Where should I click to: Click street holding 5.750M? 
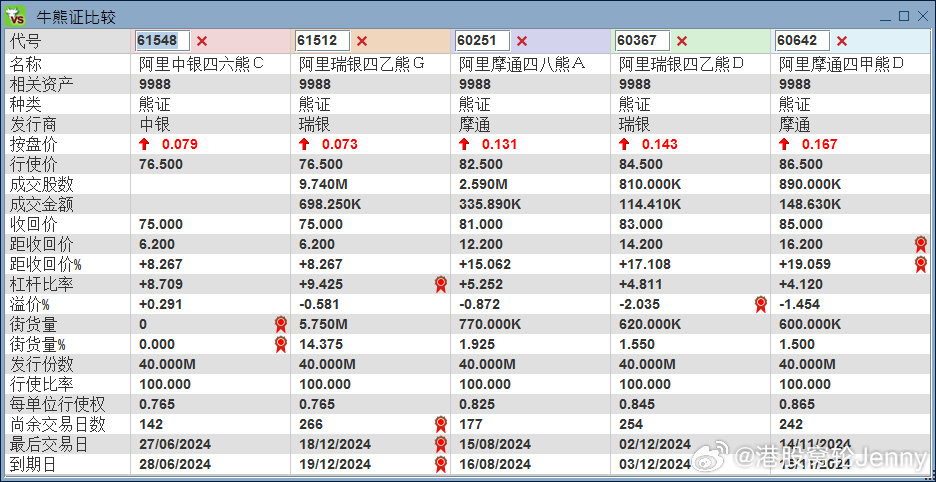tap(323, 325)
